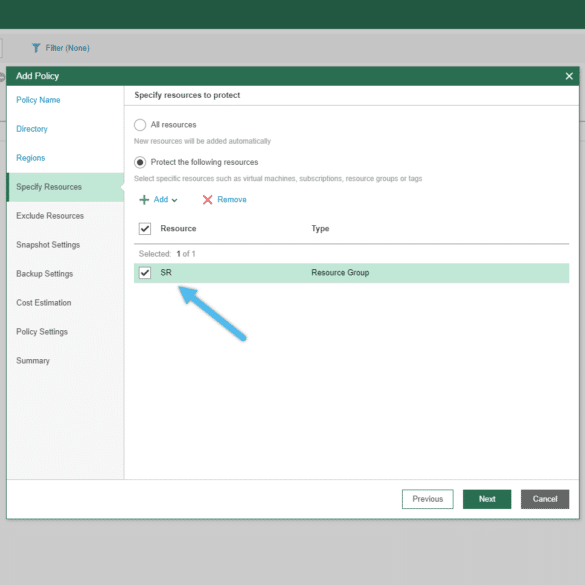Expand the Add dropdown chevron
Viewport: 585px width, 585px height.
[x=174, y=200]
